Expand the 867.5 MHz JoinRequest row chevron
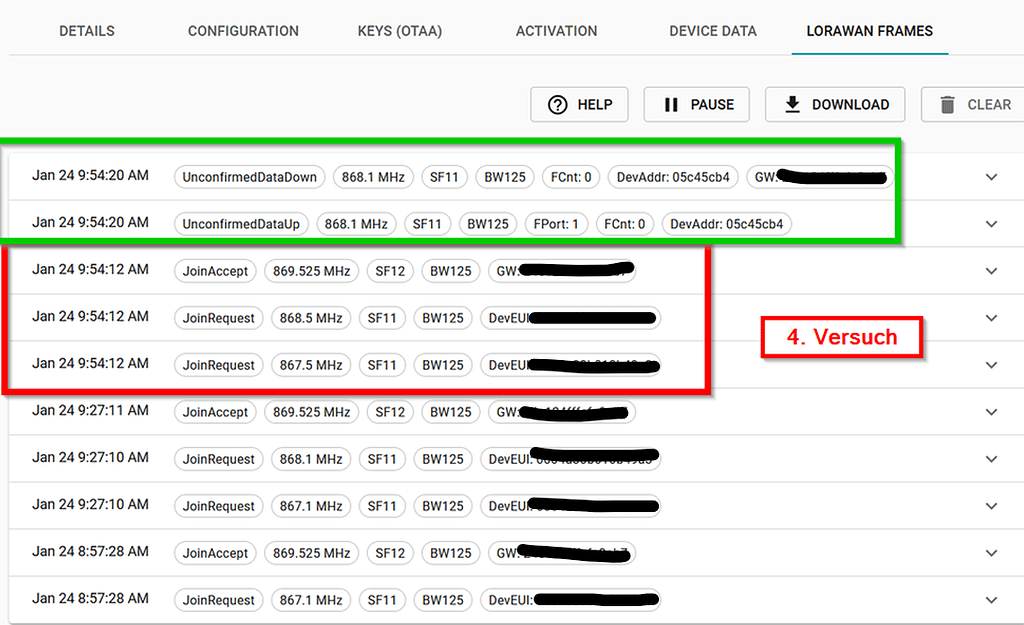 (991, 365)
